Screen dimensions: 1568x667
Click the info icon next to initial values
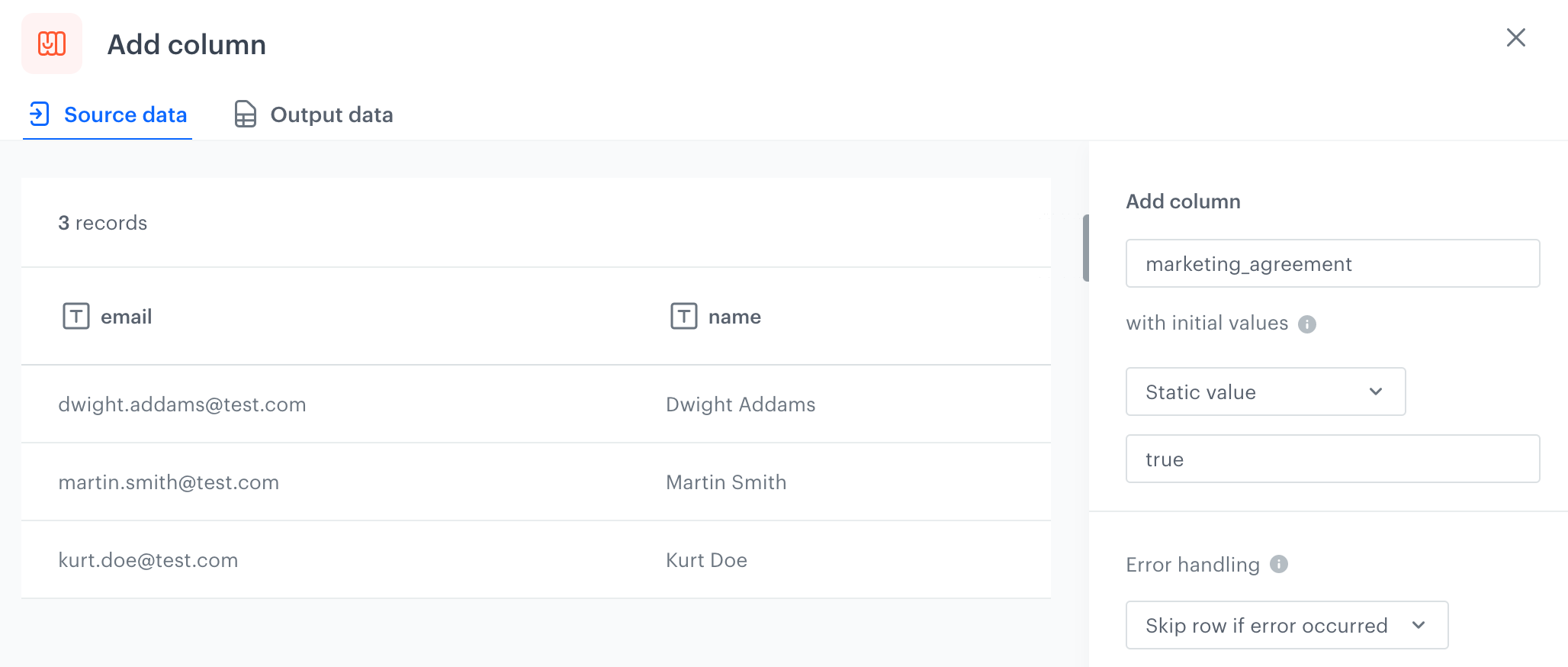point(1306,324)
